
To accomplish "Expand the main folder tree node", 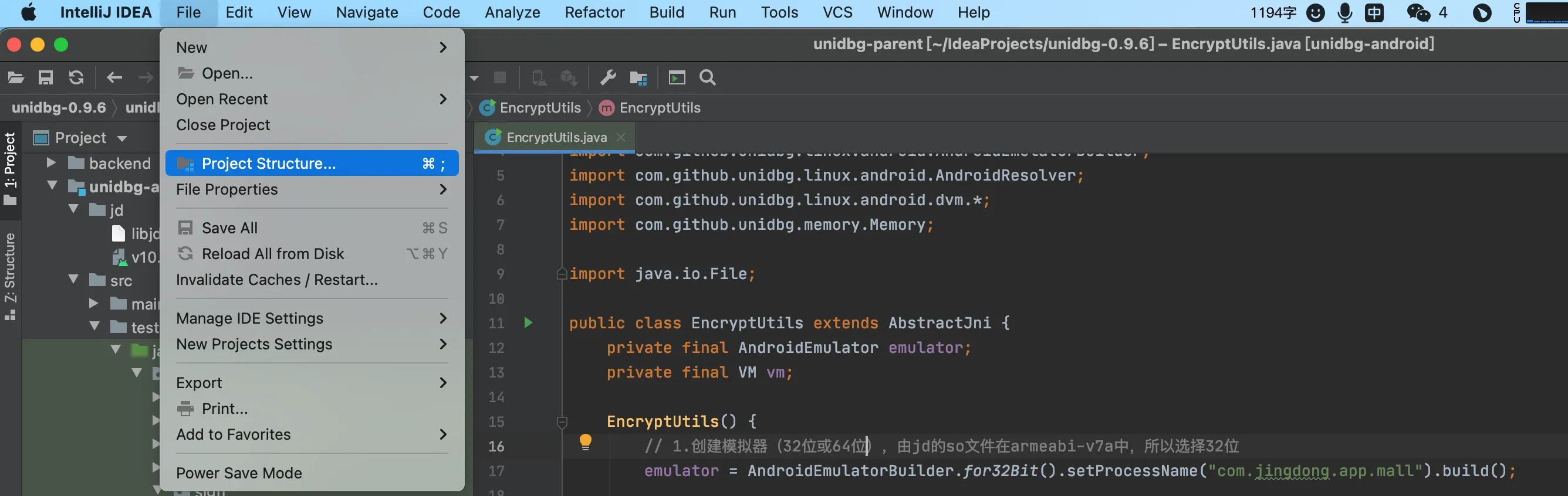I will coord(94,303).
